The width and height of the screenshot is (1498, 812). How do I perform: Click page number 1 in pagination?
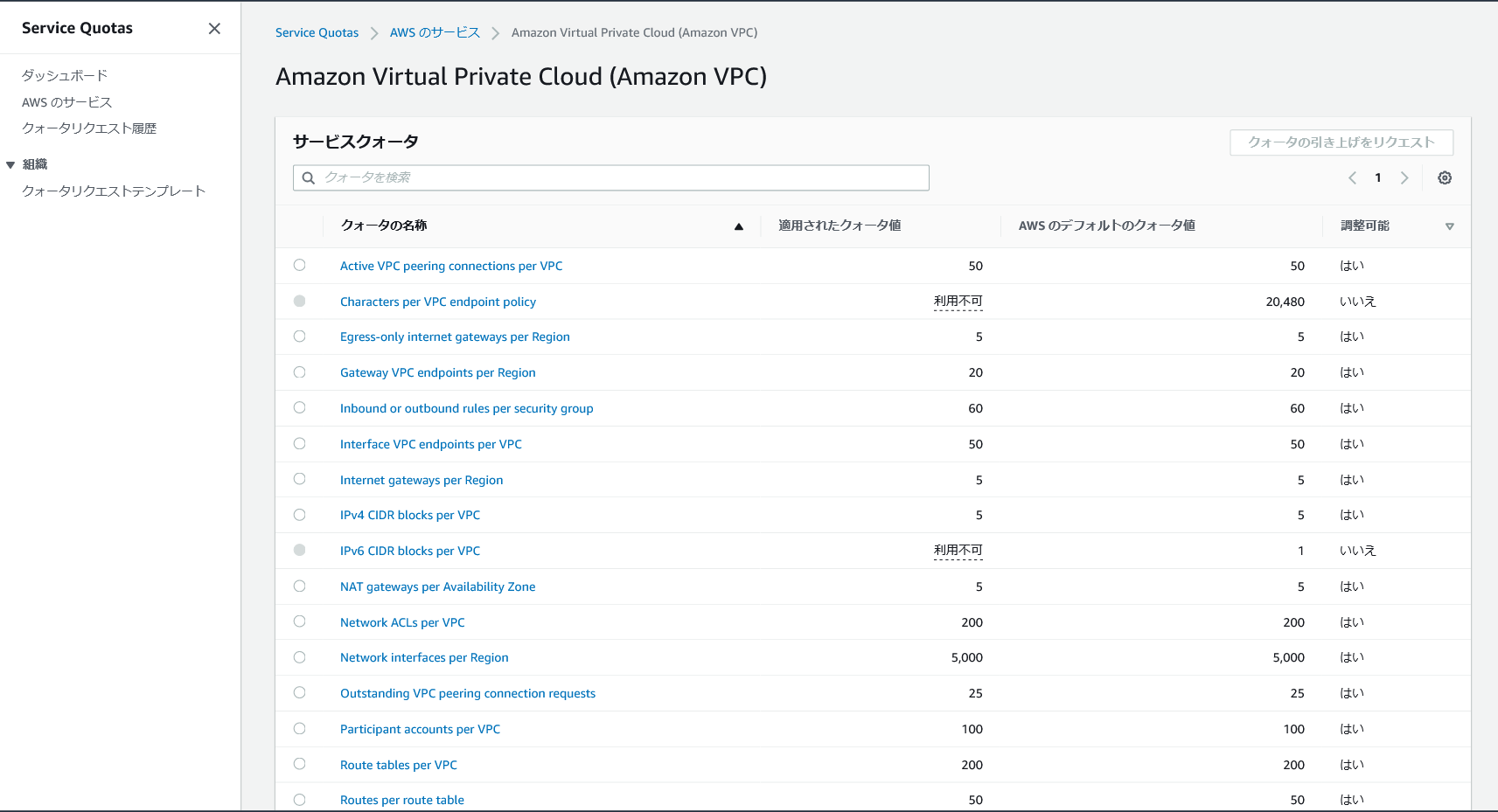pos(1378,177)
